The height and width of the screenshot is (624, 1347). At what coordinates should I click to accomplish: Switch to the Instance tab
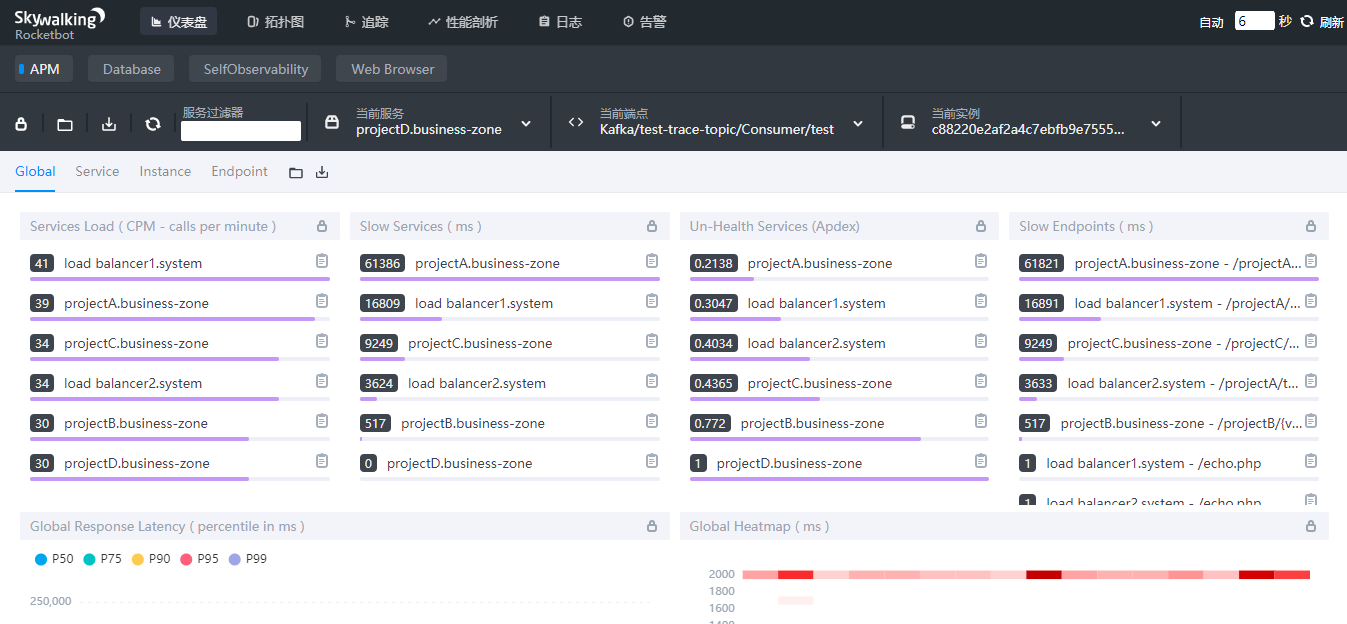(165, 171)
